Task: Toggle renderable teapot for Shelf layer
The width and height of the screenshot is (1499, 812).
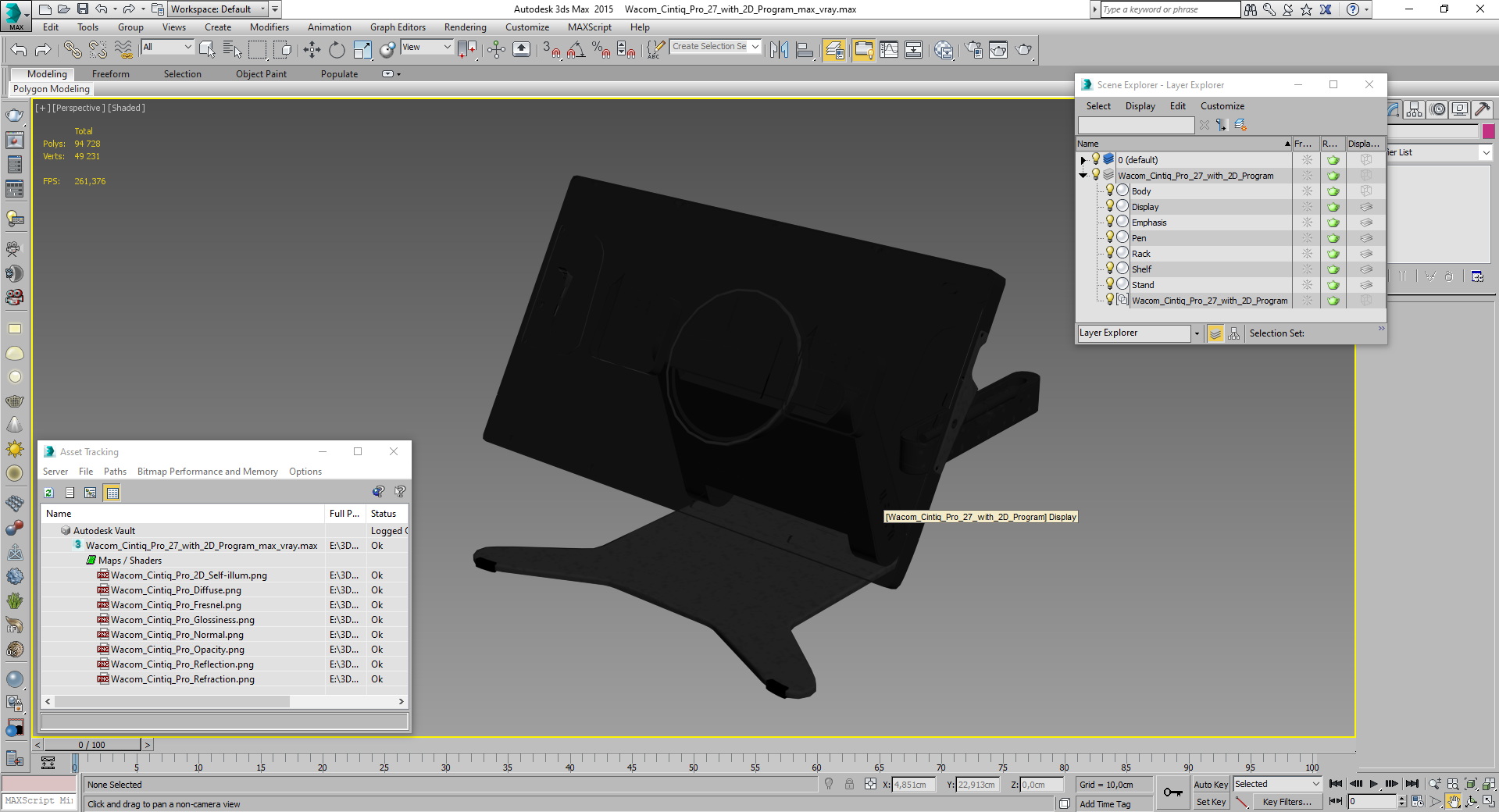Action: (x=1333, y=269)
